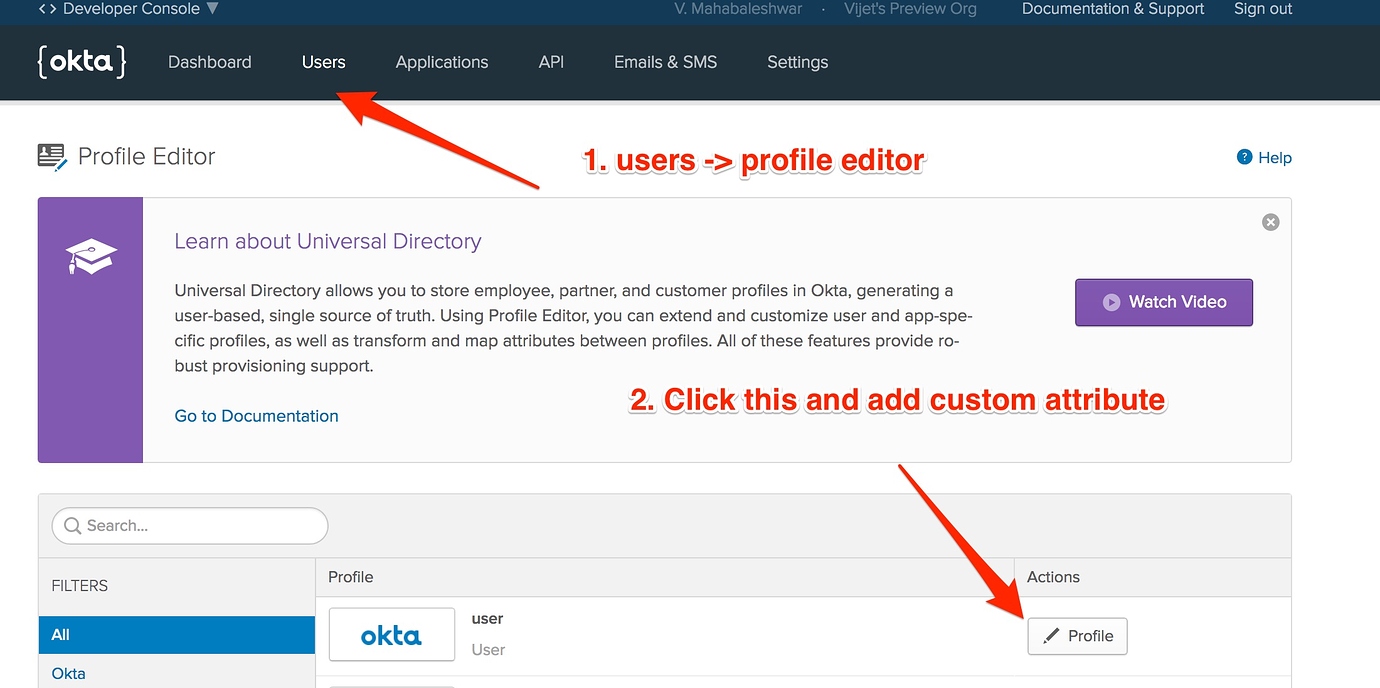1380x688 pixels.
Task: Click the Sign out link
Action: [x=1263, y=9]
